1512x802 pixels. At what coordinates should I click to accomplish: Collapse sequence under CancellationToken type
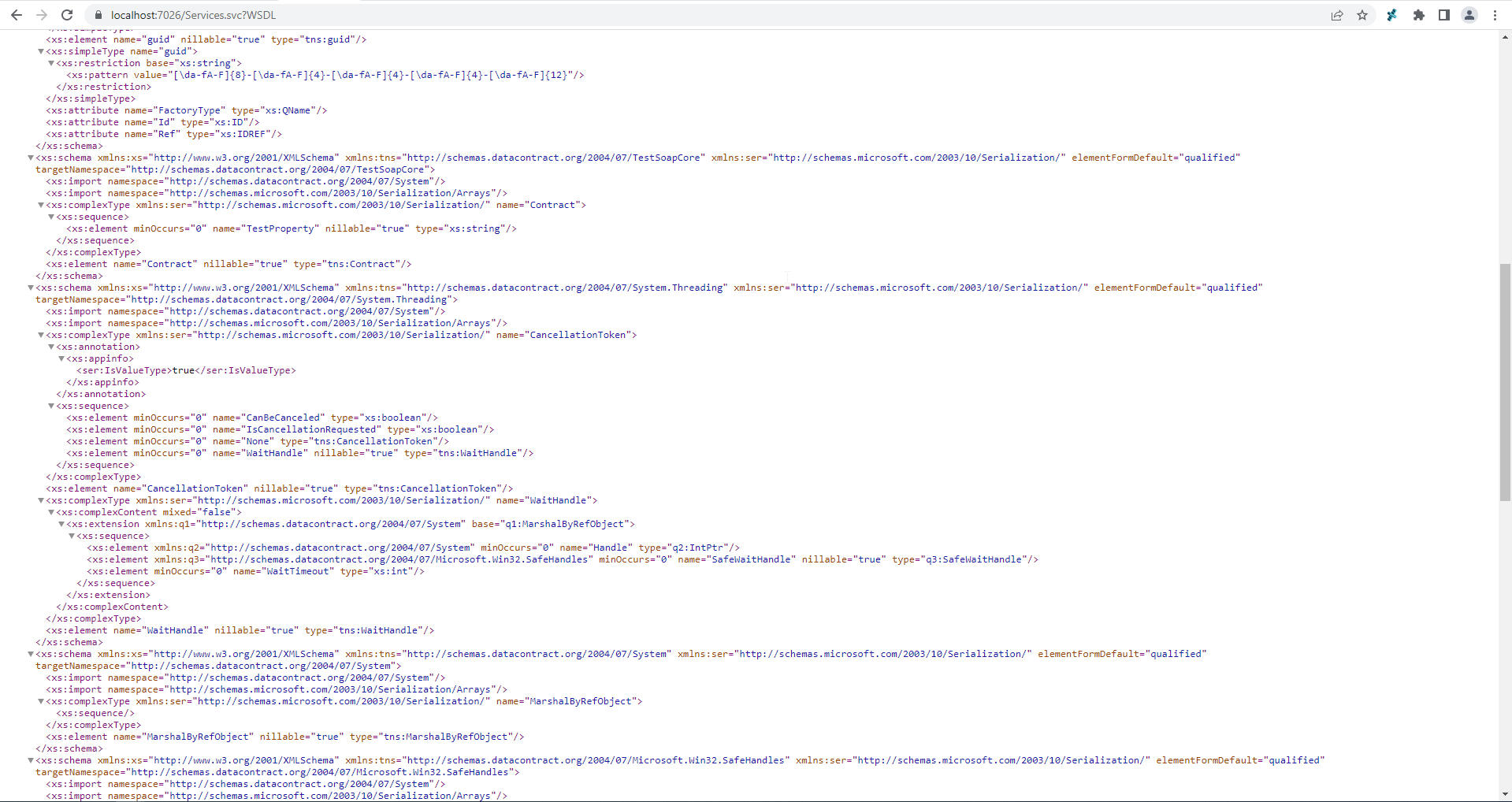[x=51, y=407]
